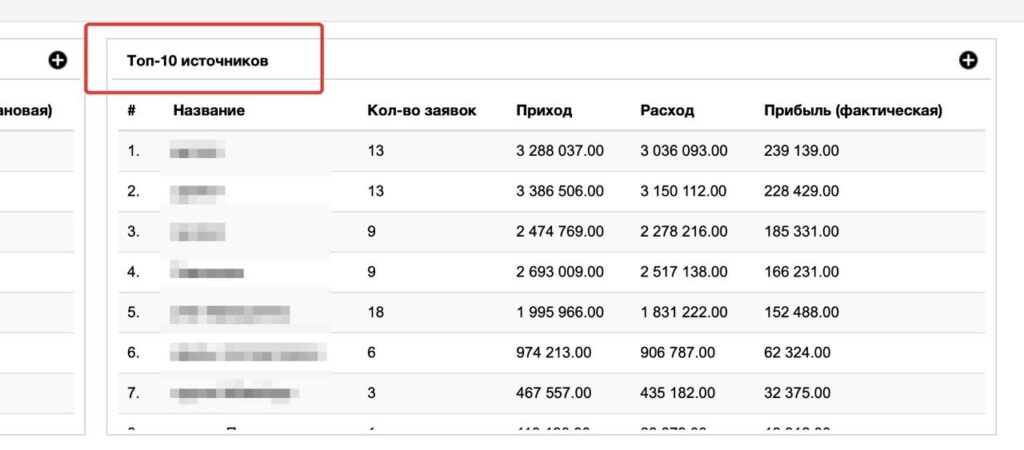Click the plus icon in the left panel
1024x450 pixels.
[x=58, y=61]
